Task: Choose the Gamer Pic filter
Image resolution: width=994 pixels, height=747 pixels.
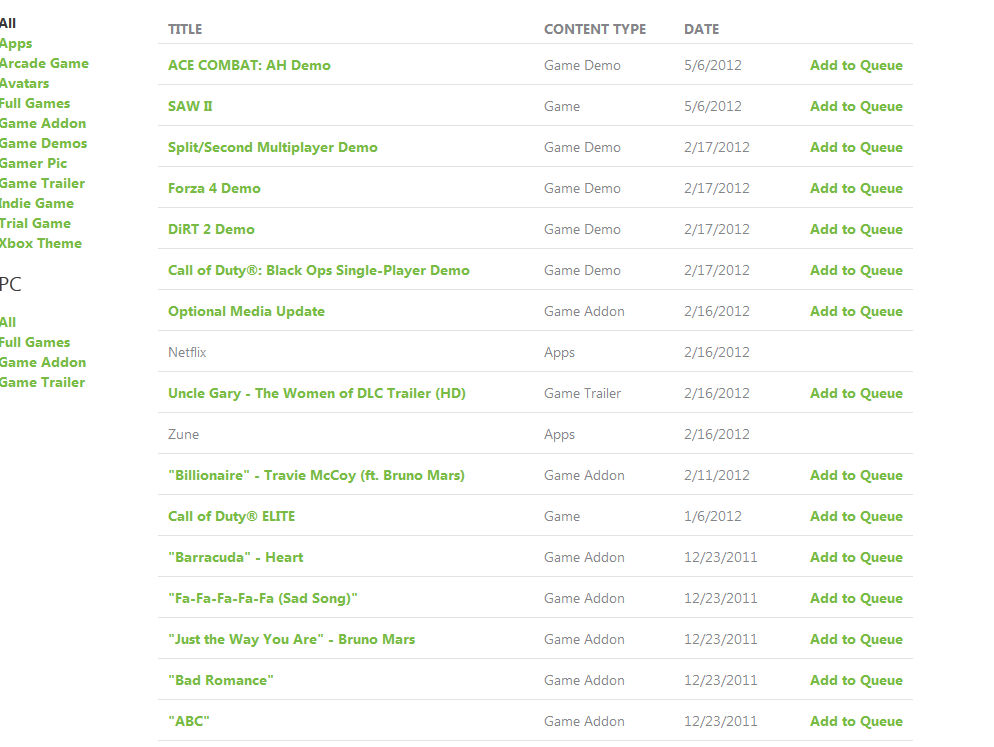Action: coord(33,163)
